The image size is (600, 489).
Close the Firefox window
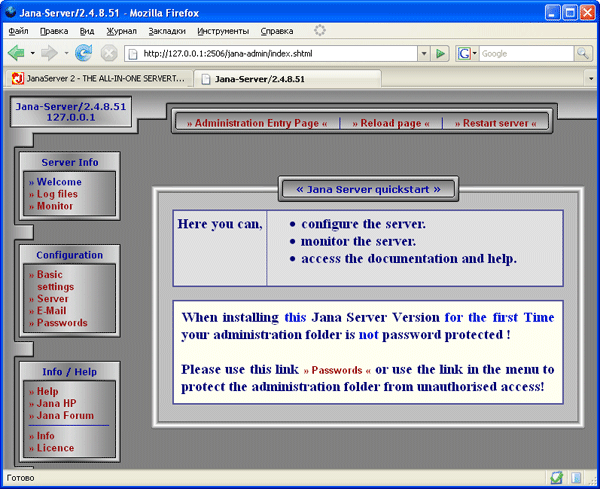pyautogui.click(x=587, y=13)
